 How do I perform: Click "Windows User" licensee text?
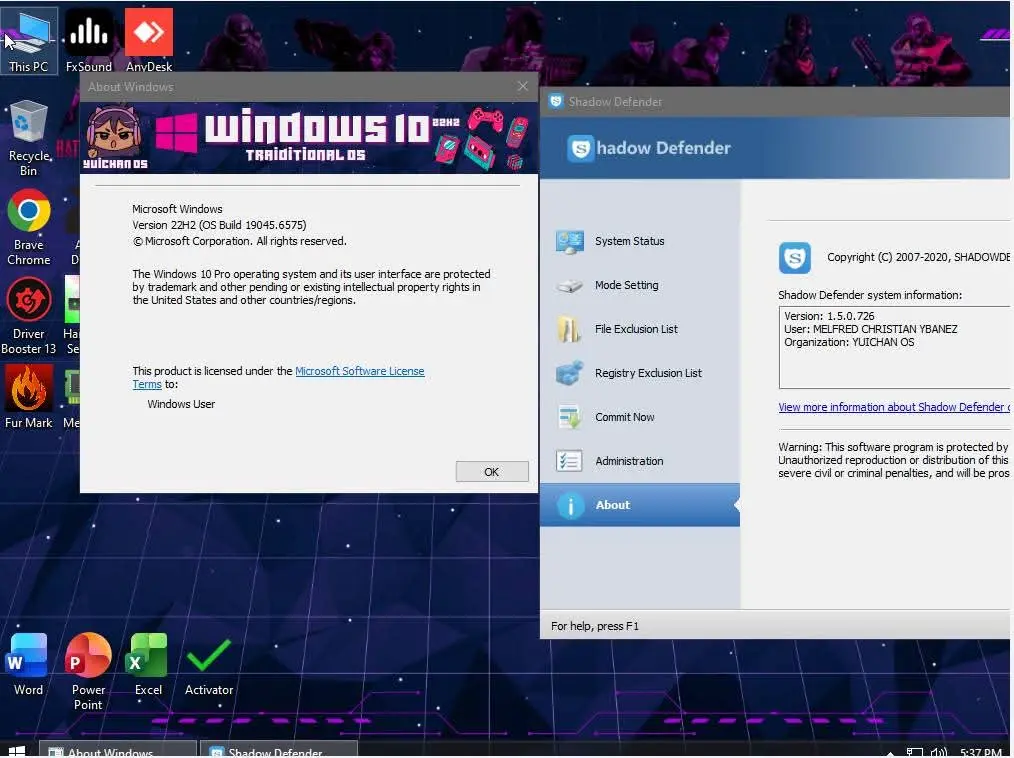coord(181,404)
